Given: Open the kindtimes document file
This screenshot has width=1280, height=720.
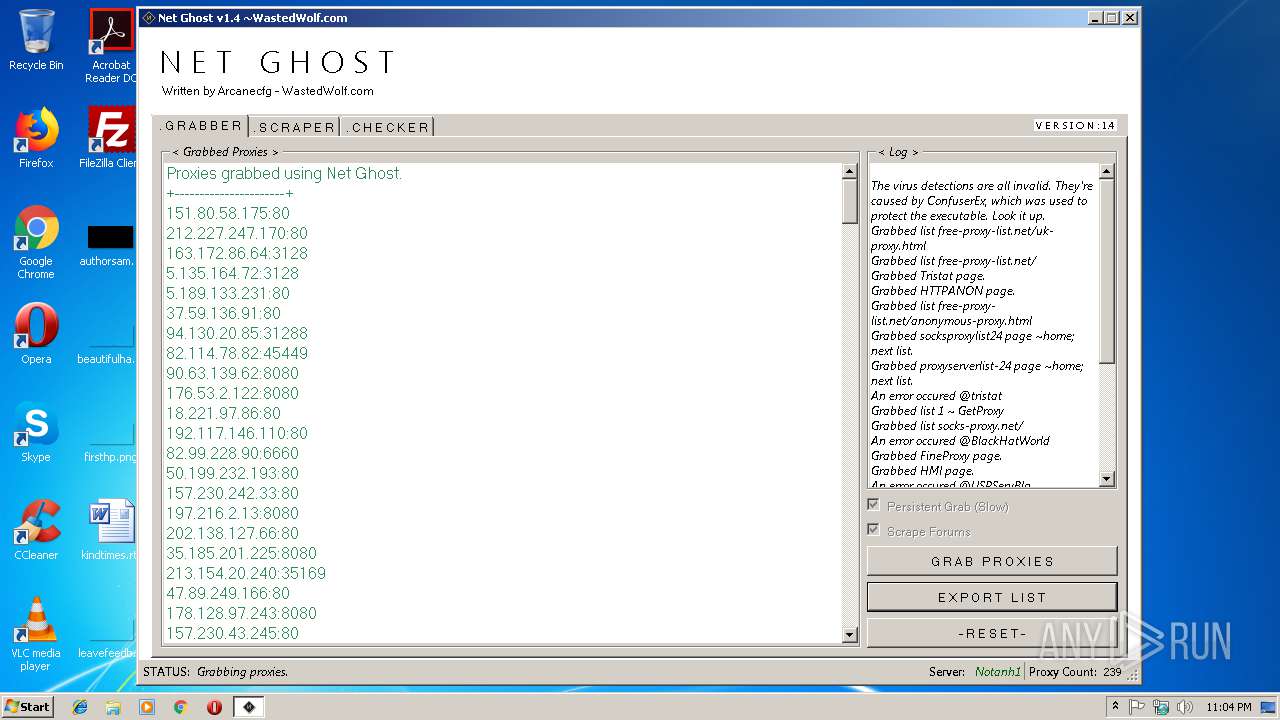Looking at the screenshot, I should point(111,530).
